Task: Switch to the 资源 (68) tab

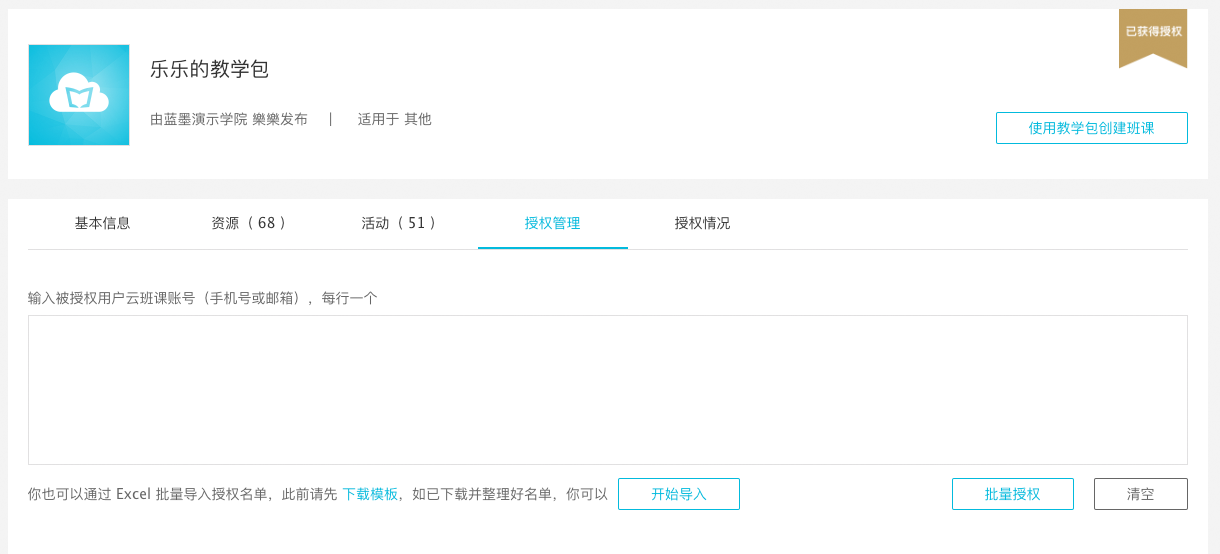Action: [250, 223]
